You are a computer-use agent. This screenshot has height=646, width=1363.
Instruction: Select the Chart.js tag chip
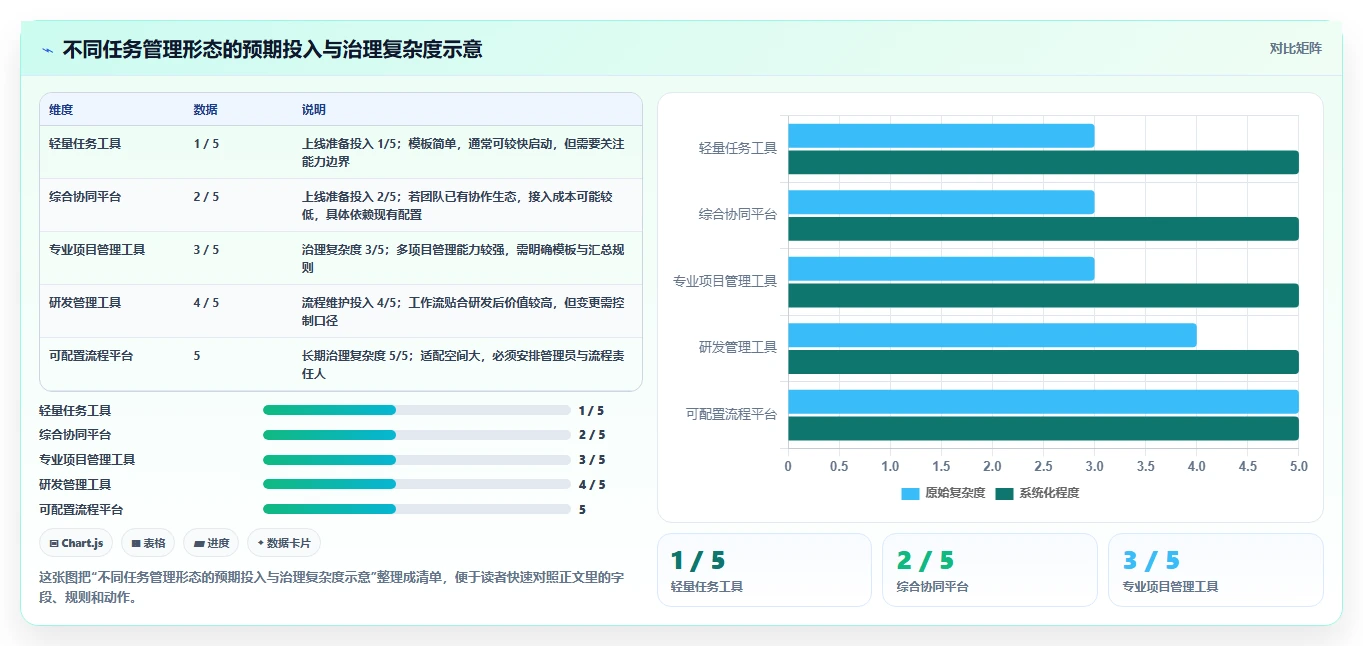76,543
